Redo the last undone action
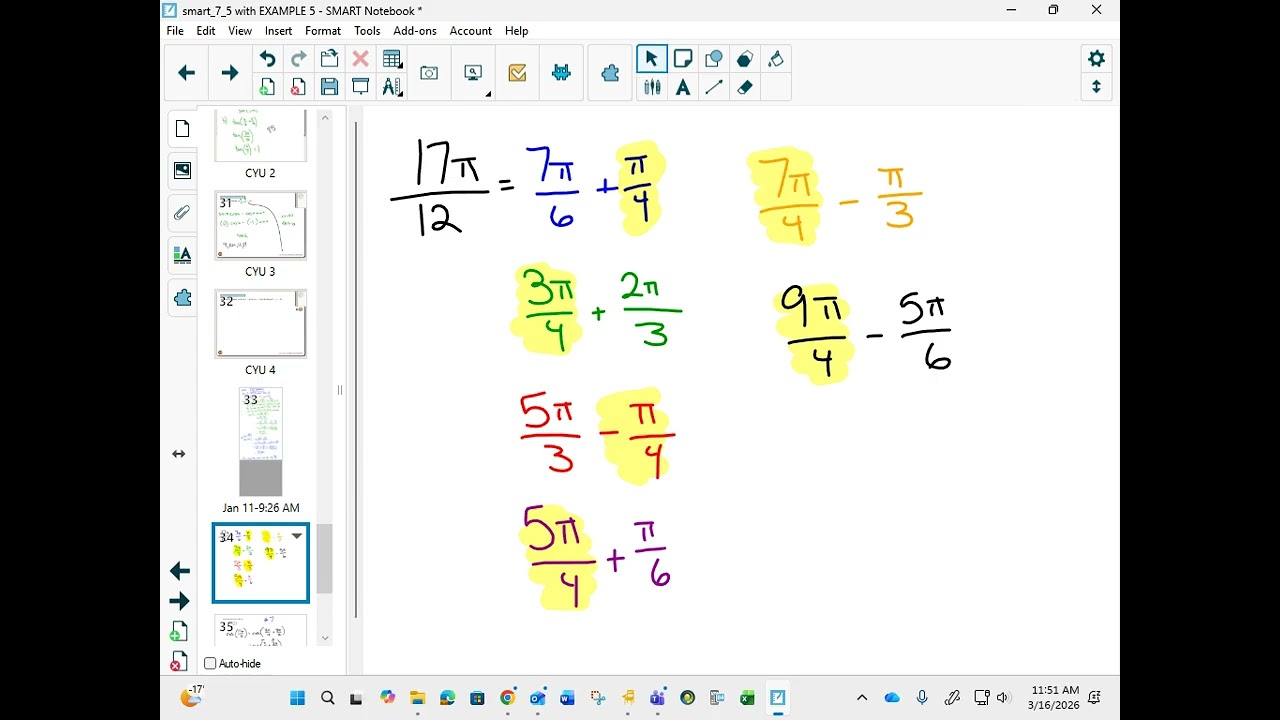 pos(298,59)
